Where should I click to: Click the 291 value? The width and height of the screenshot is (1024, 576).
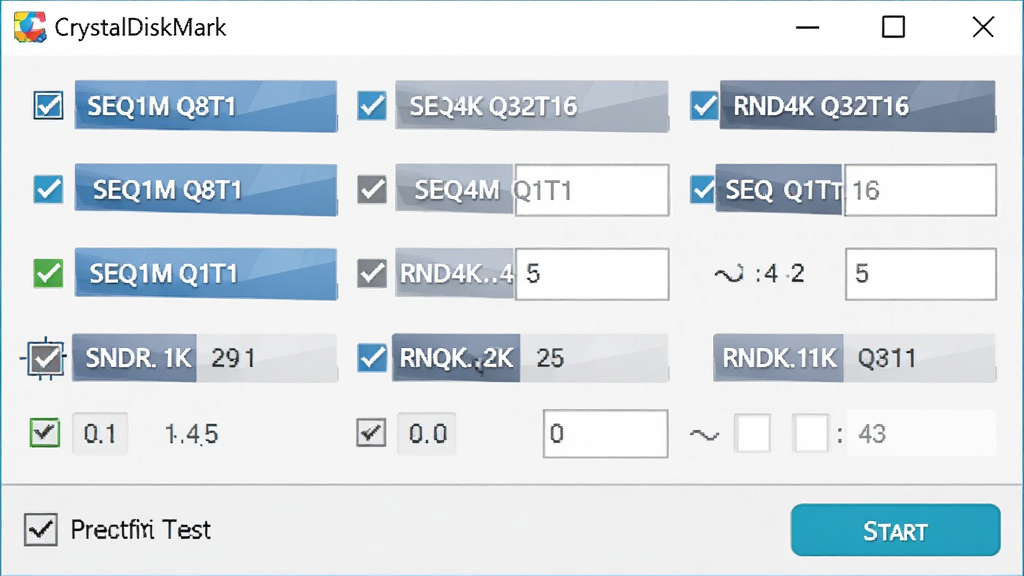point(233,358)
